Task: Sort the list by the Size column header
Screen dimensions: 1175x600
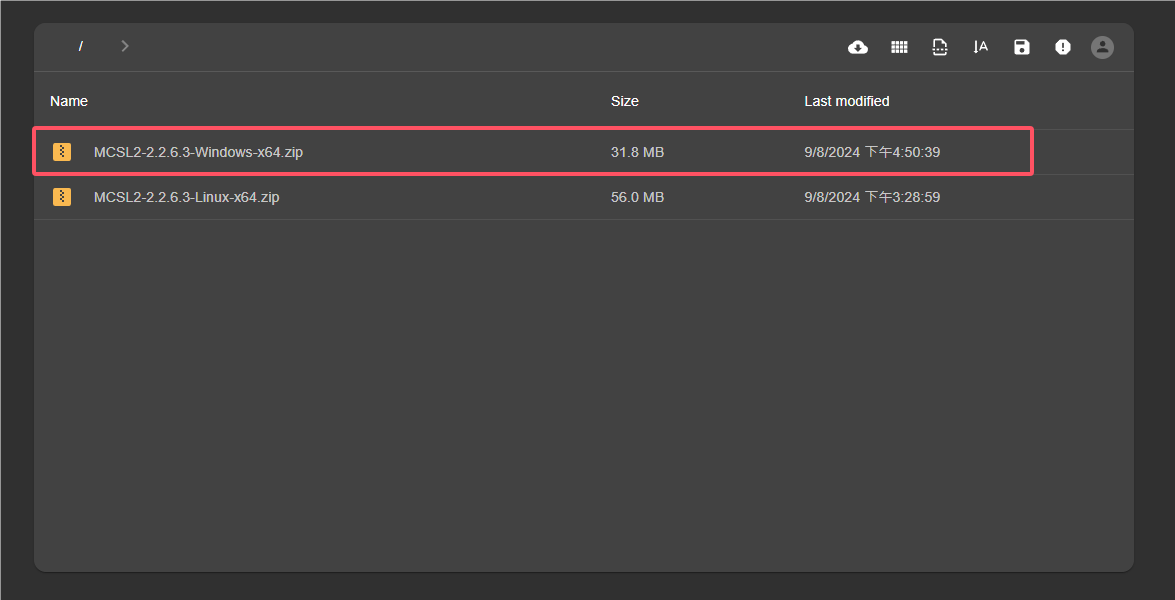Action: point(625,101)
